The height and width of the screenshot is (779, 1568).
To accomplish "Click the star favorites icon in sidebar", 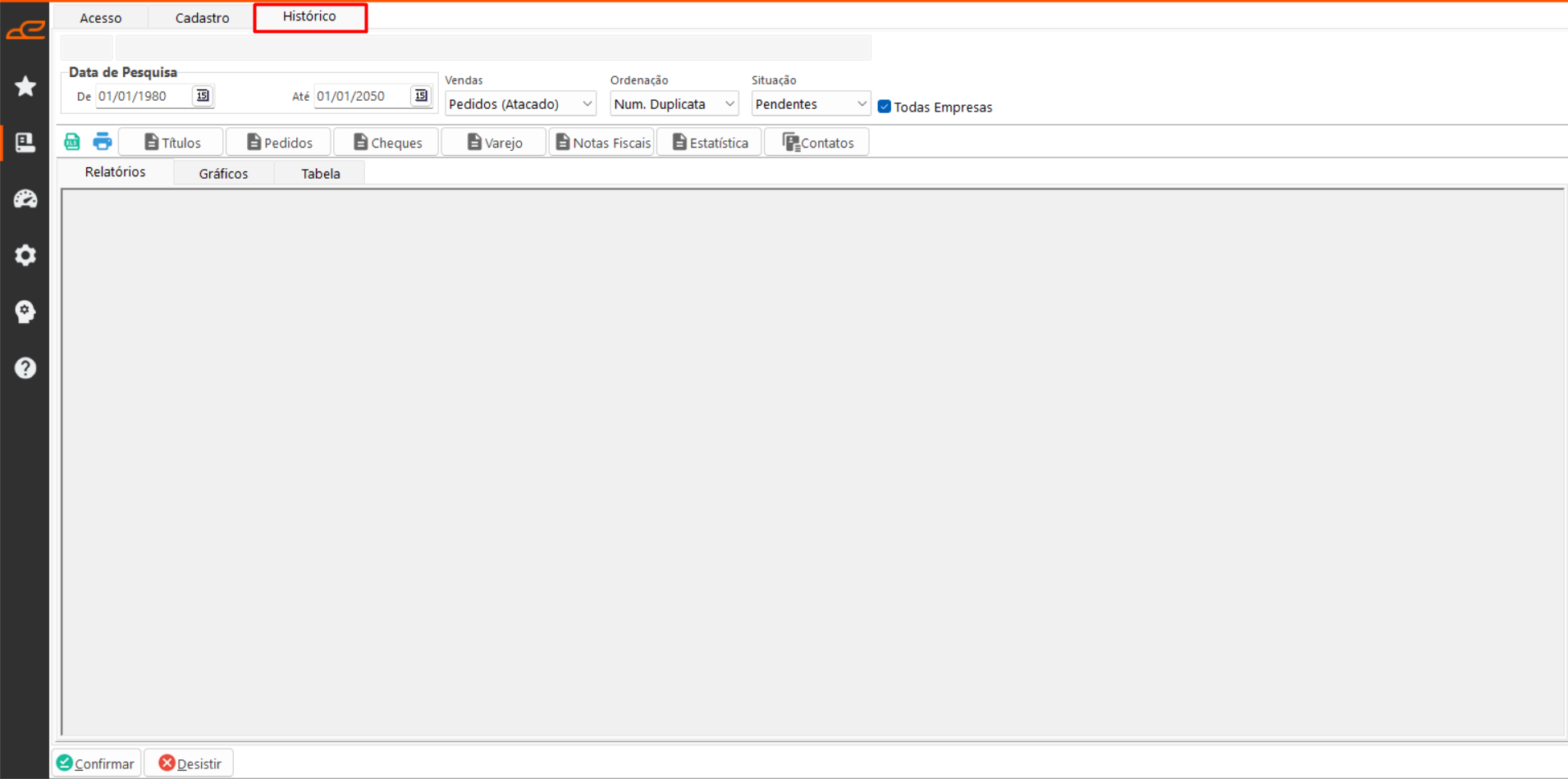I will click(25, 86).
